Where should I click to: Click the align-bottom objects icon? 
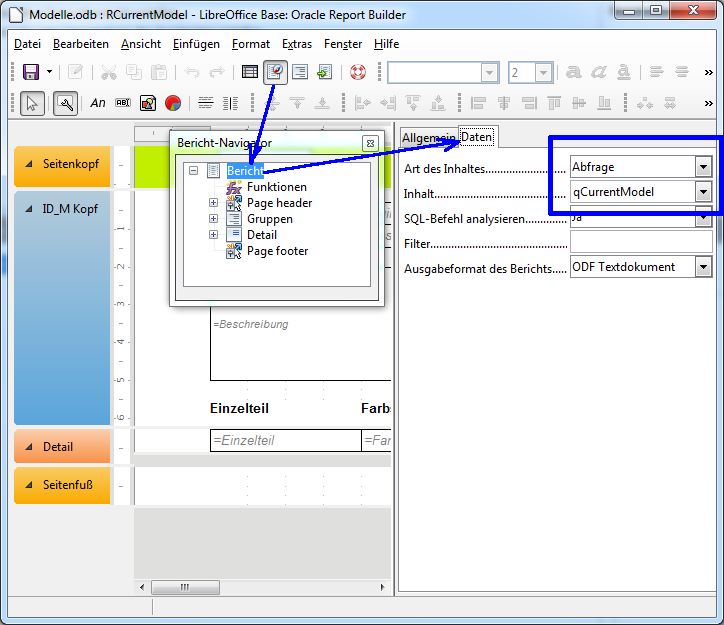point(604,103)
